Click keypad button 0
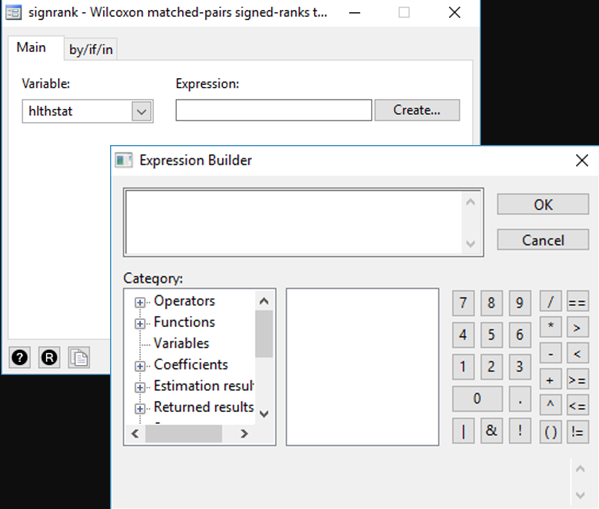 pyautogui.click(x=477, y=399)
